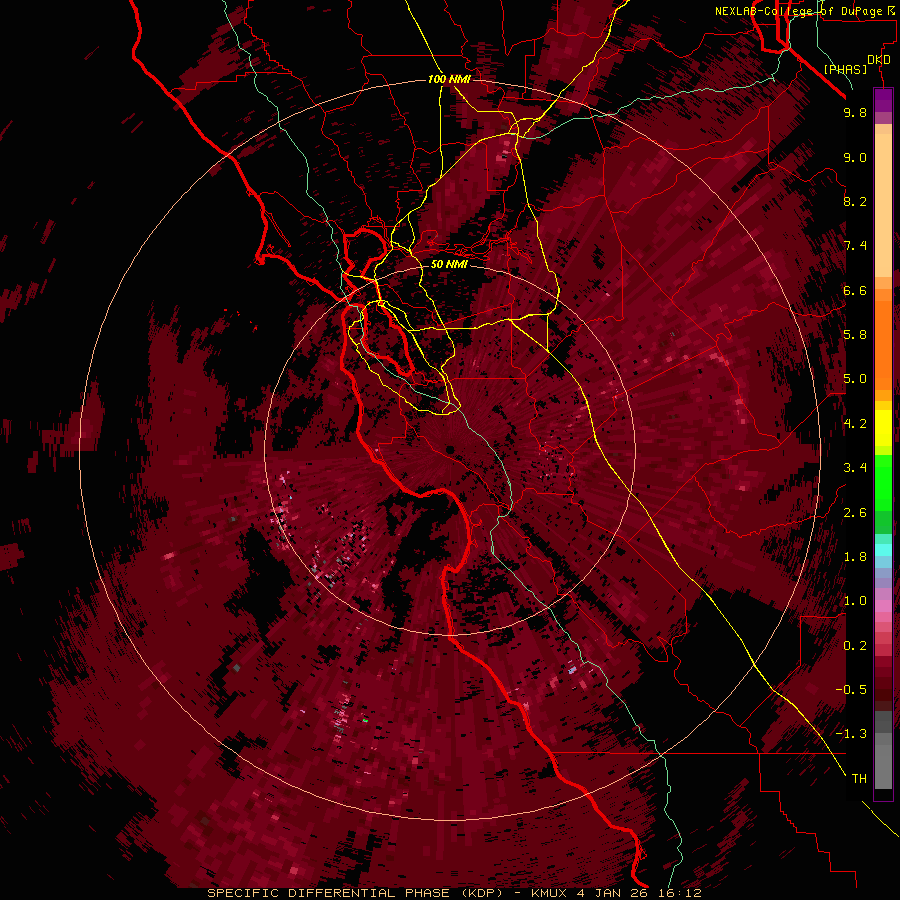This screenshot has height=900, width=900.
Task: Click the yellow segment of the color bar
Action: tap(883, 428)
